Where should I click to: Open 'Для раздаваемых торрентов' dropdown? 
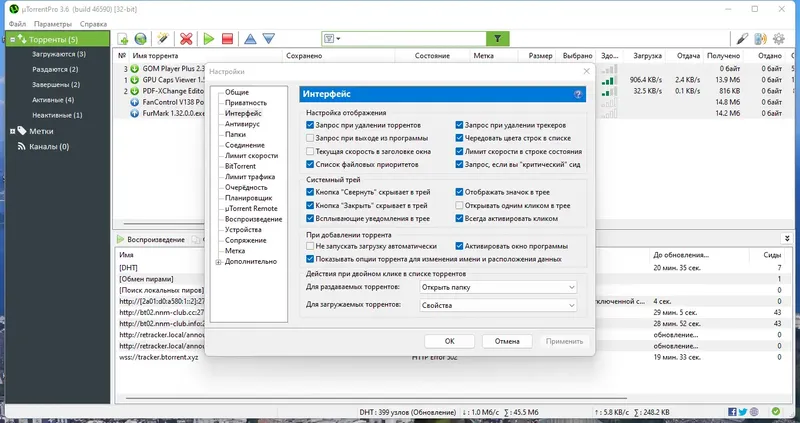pos(498,287)
